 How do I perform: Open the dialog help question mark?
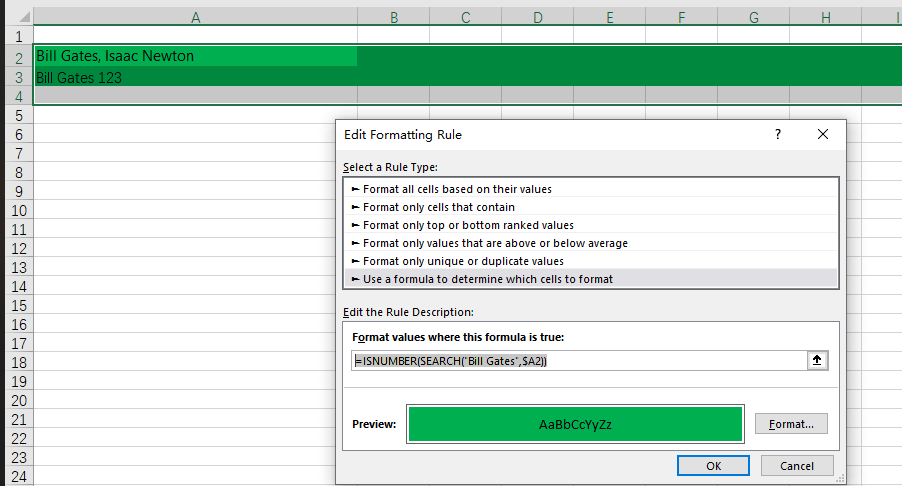778,135
